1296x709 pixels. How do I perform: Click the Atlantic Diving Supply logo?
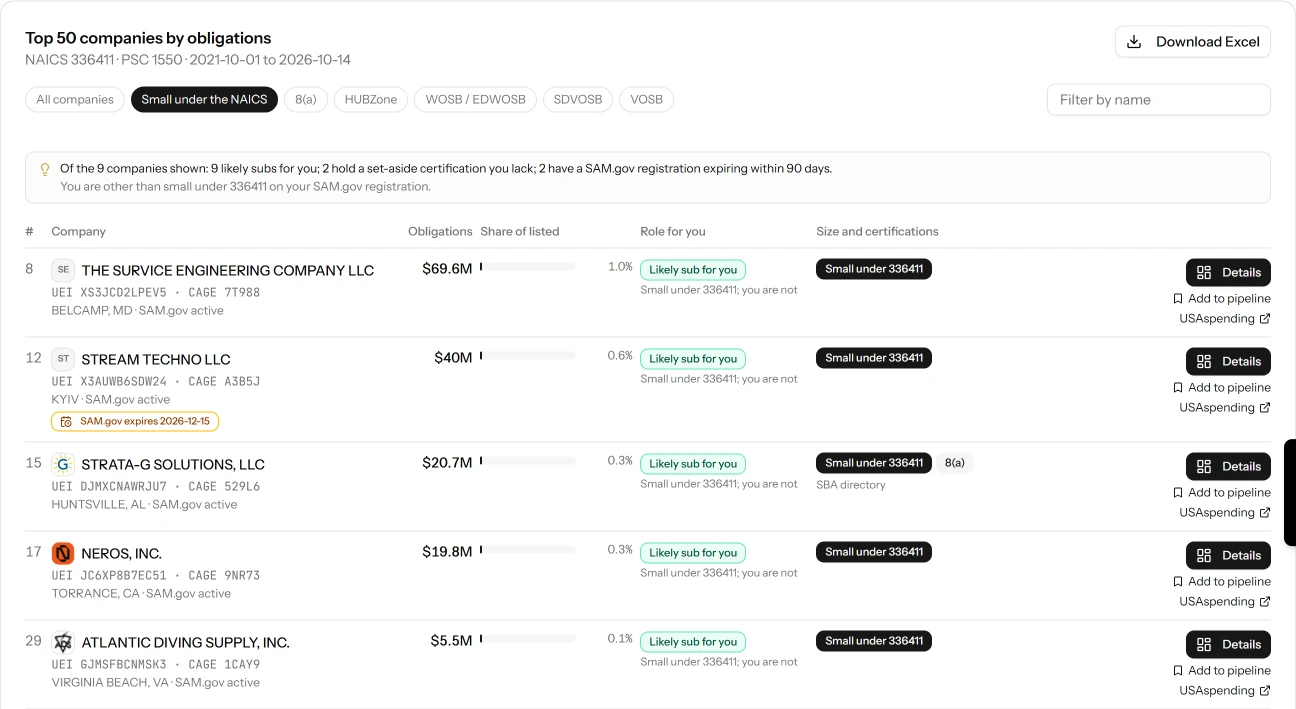tap(63, 642)
